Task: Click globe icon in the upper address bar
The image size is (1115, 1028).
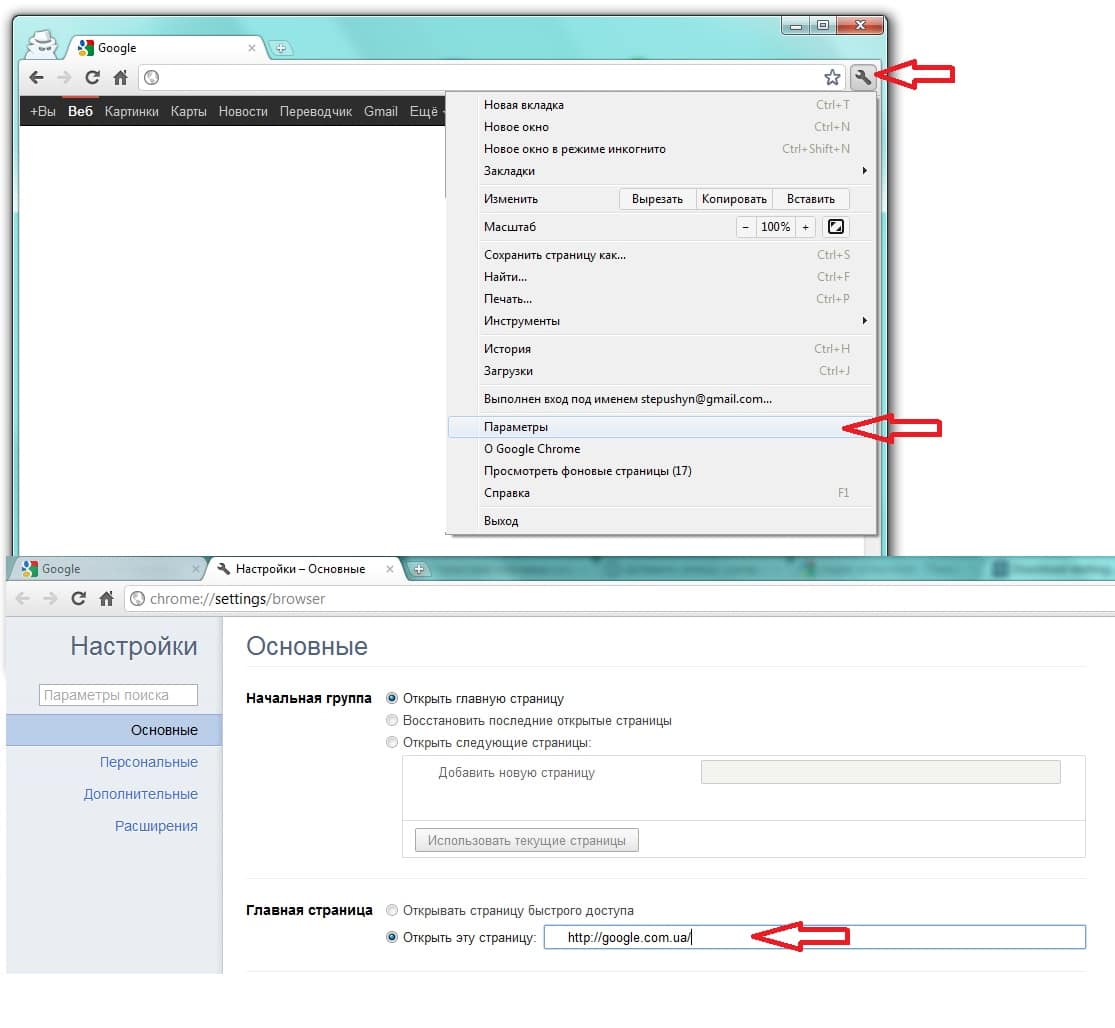Action: (151, 77)
